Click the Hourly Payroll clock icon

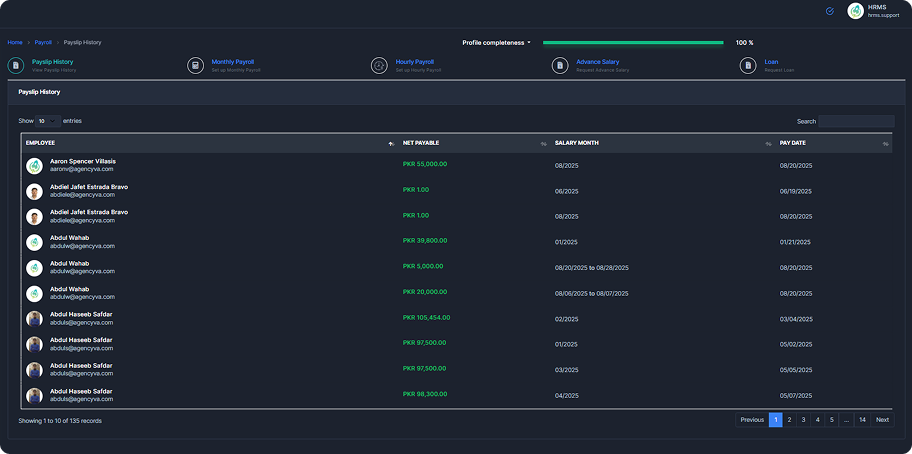tap(379, 66)
